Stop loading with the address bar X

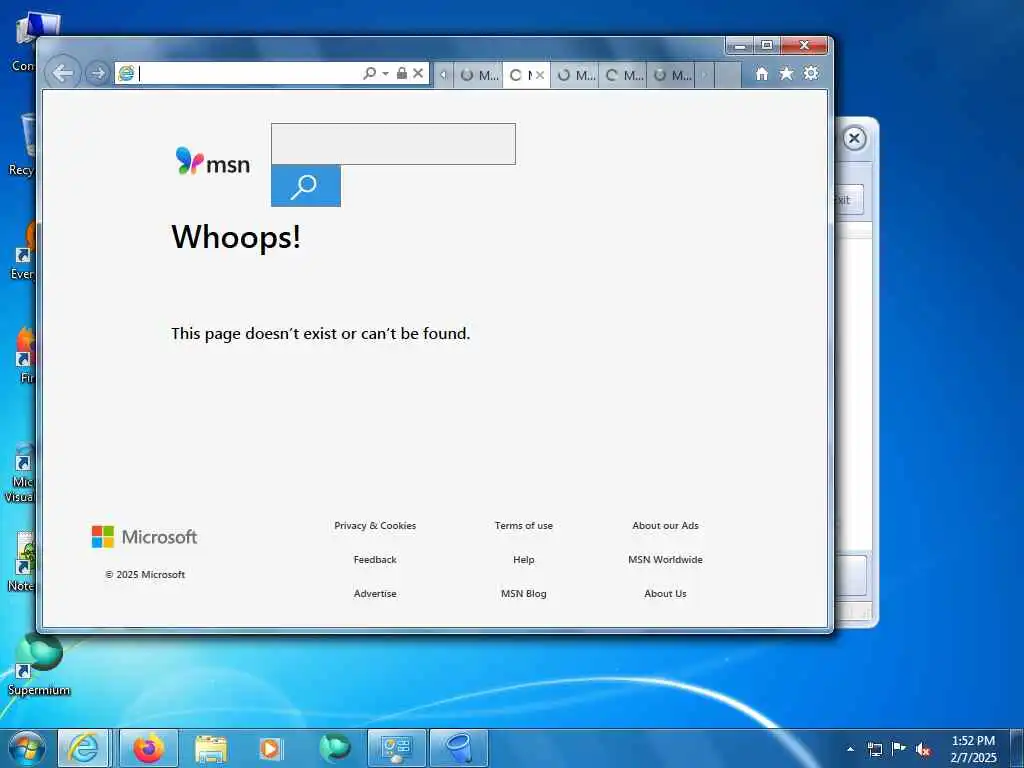coord(418,74)
